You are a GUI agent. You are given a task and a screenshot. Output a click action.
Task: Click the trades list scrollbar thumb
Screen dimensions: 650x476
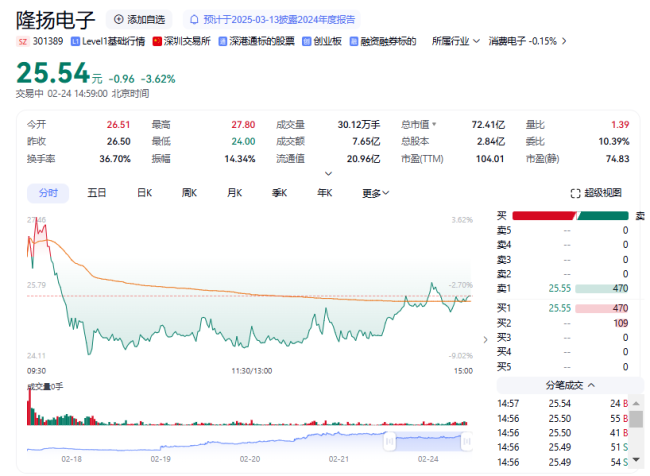(636, 419)
